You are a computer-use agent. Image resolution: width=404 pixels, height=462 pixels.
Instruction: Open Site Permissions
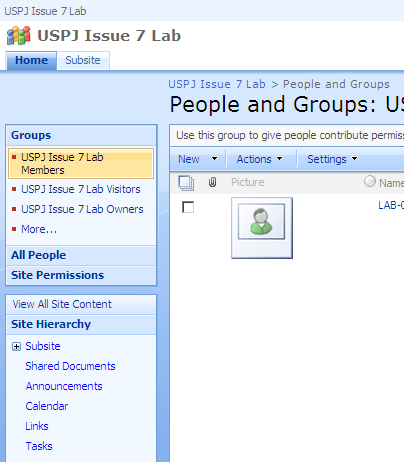58,275
